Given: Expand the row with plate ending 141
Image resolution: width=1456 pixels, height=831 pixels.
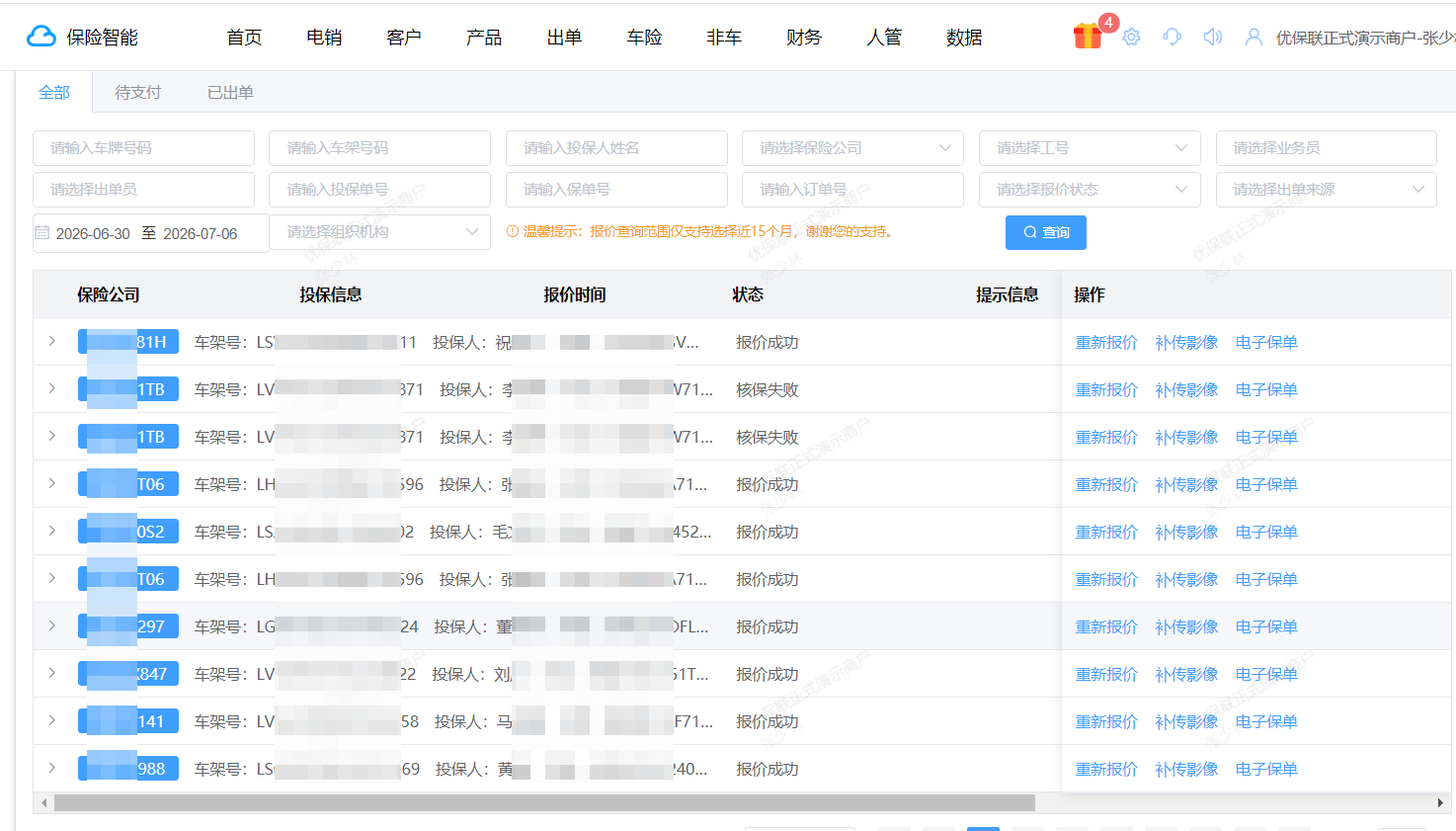Looking at the screenshot, I should pyautogui.click(x=51, y=720).
